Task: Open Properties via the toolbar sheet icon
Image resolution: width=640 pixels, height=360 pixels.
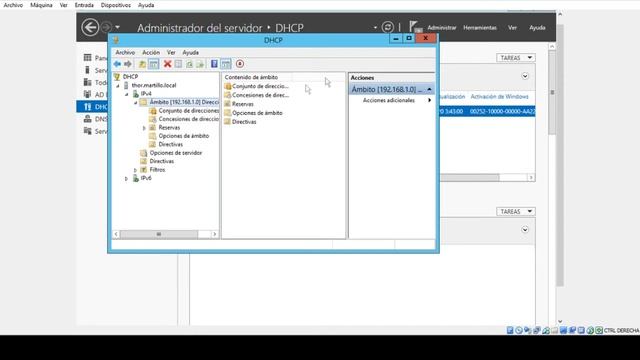Action: point(178,64)
